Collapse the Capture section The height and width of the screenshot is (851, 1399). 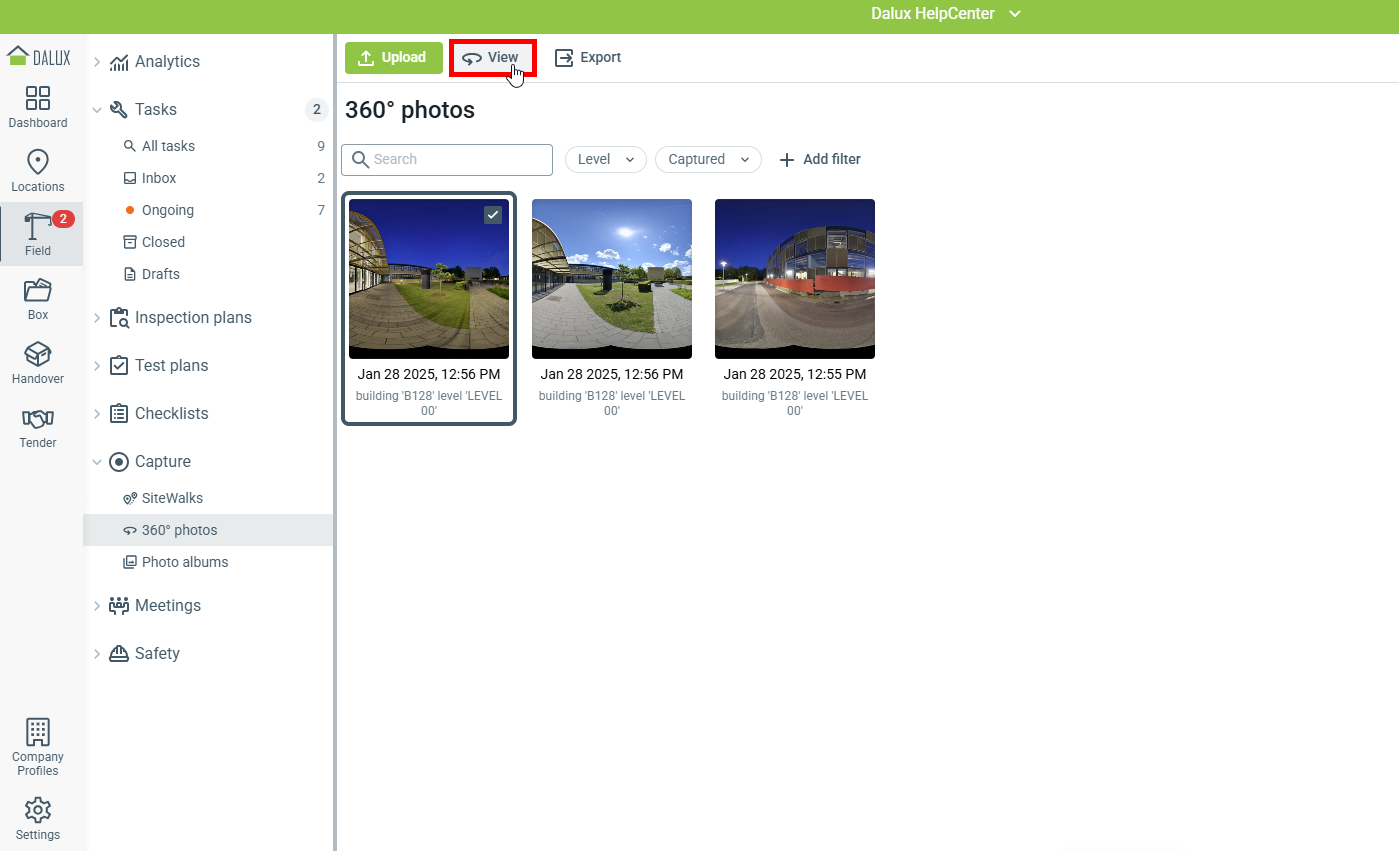(x=97, y=462)
